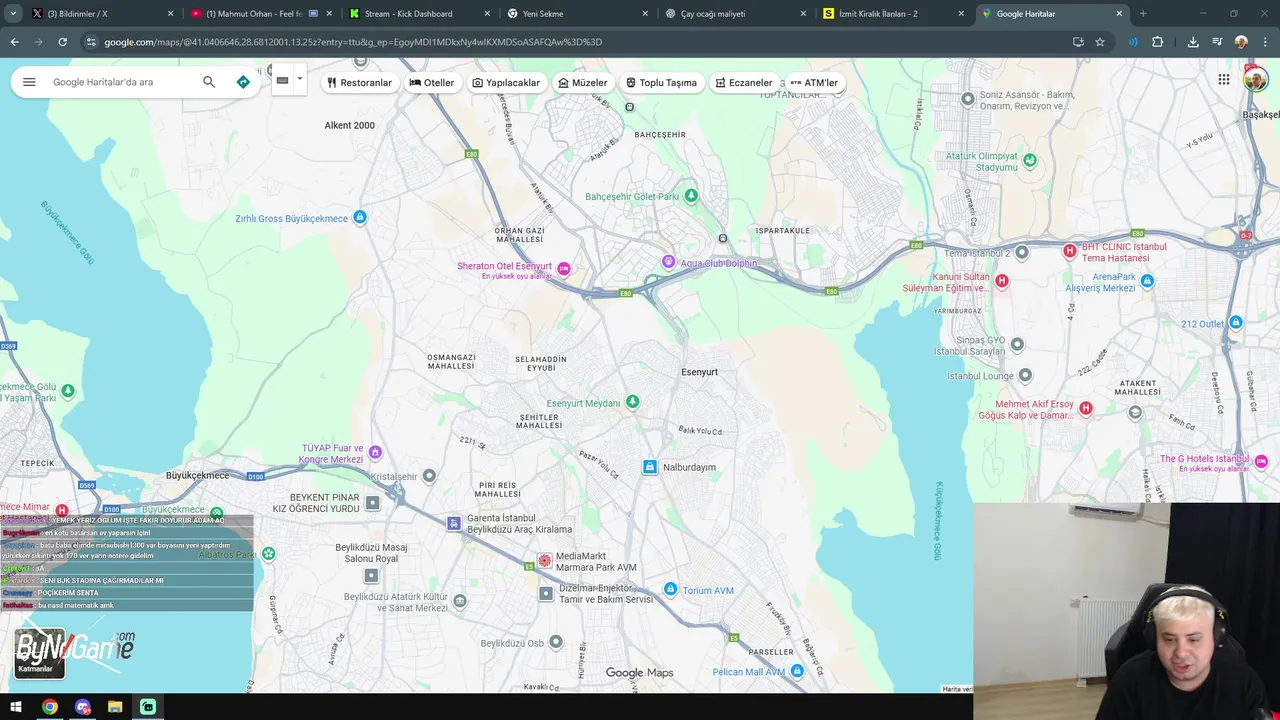Image resolution: width=1280 pixels, height=720 pixels.
Task: Open Chrome from the taskbar
Action: [49, 707]
